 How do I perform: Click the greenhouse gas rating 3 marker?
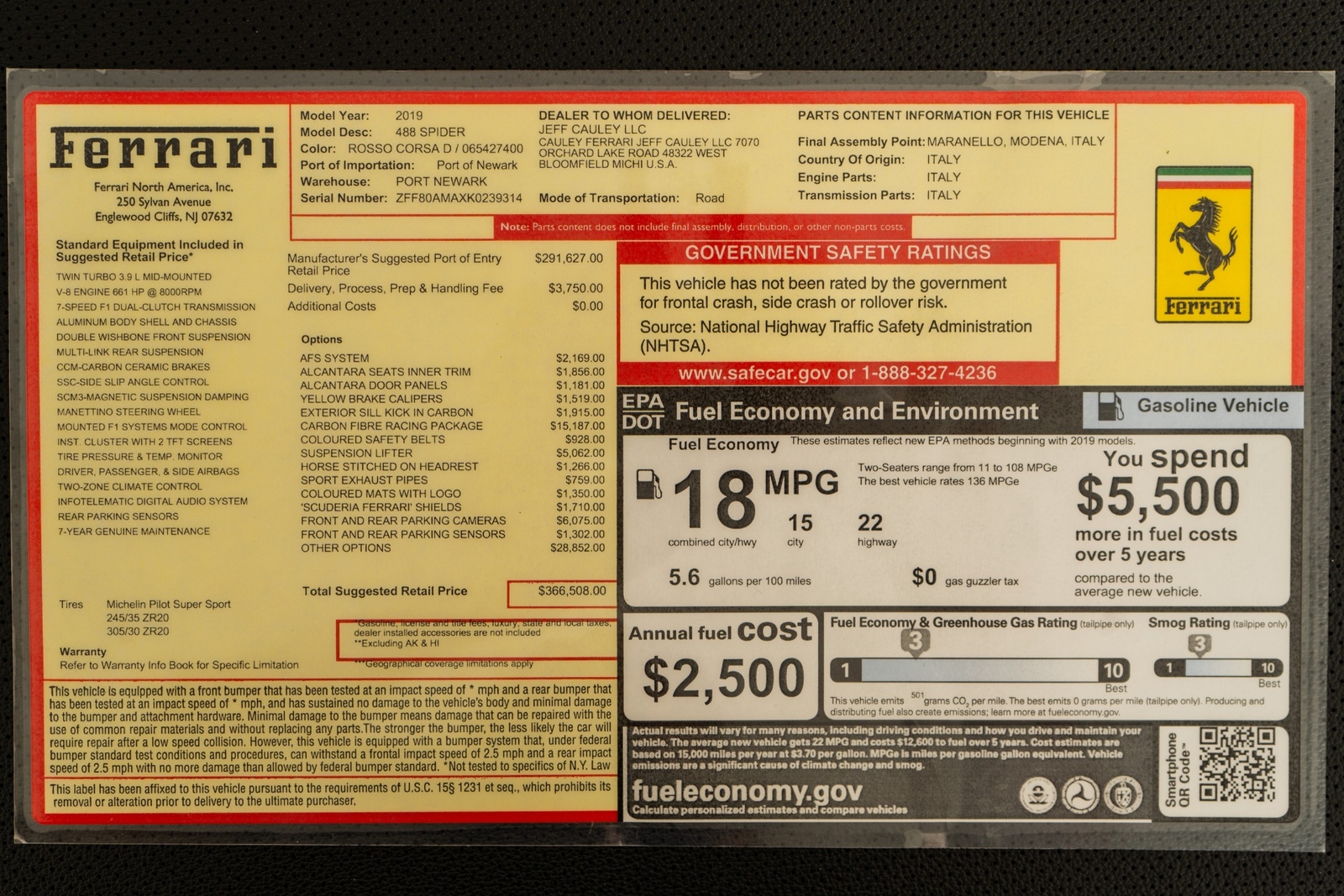pos(916,642)
